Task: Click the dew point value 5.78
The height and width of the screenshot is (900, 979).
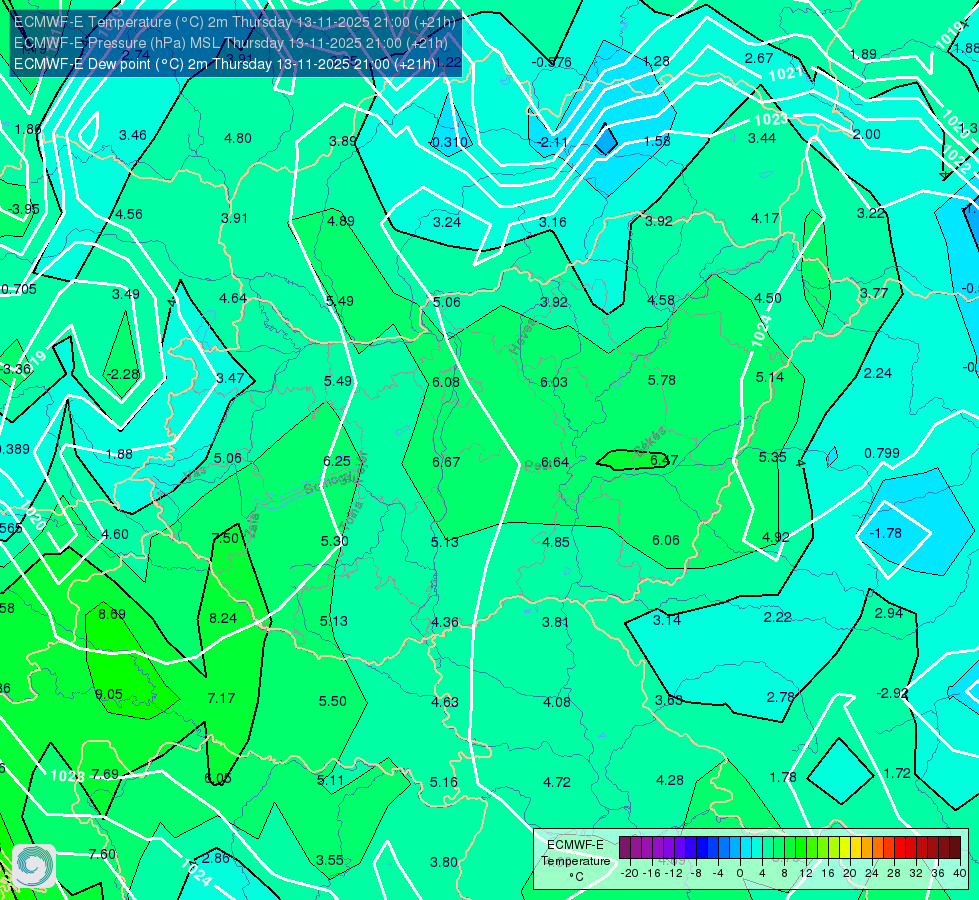Action: [661, 380]
